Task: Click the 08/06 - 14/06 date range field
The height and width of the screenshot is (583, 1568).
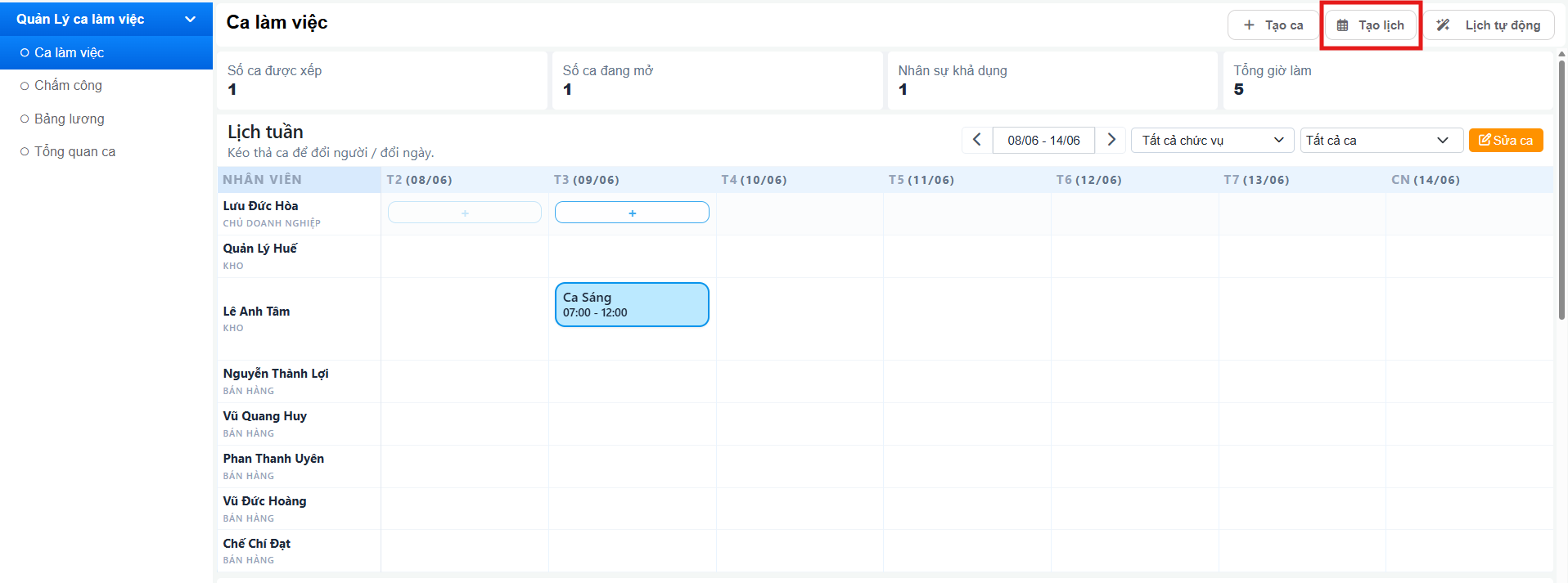Action: click(x=1043, y=140)
